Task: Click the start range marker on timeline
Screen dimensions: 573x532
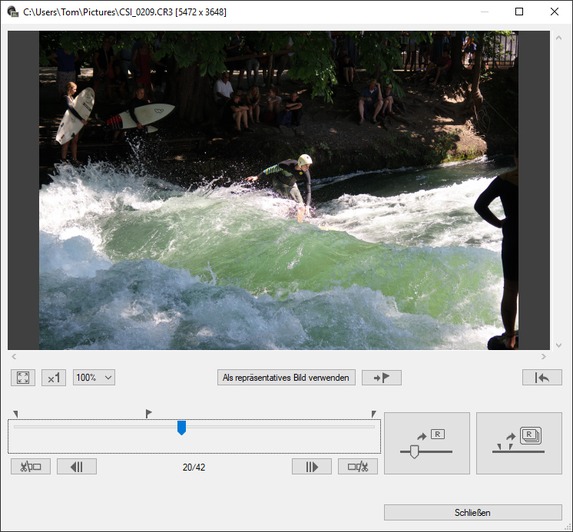Action: [16, 414]
